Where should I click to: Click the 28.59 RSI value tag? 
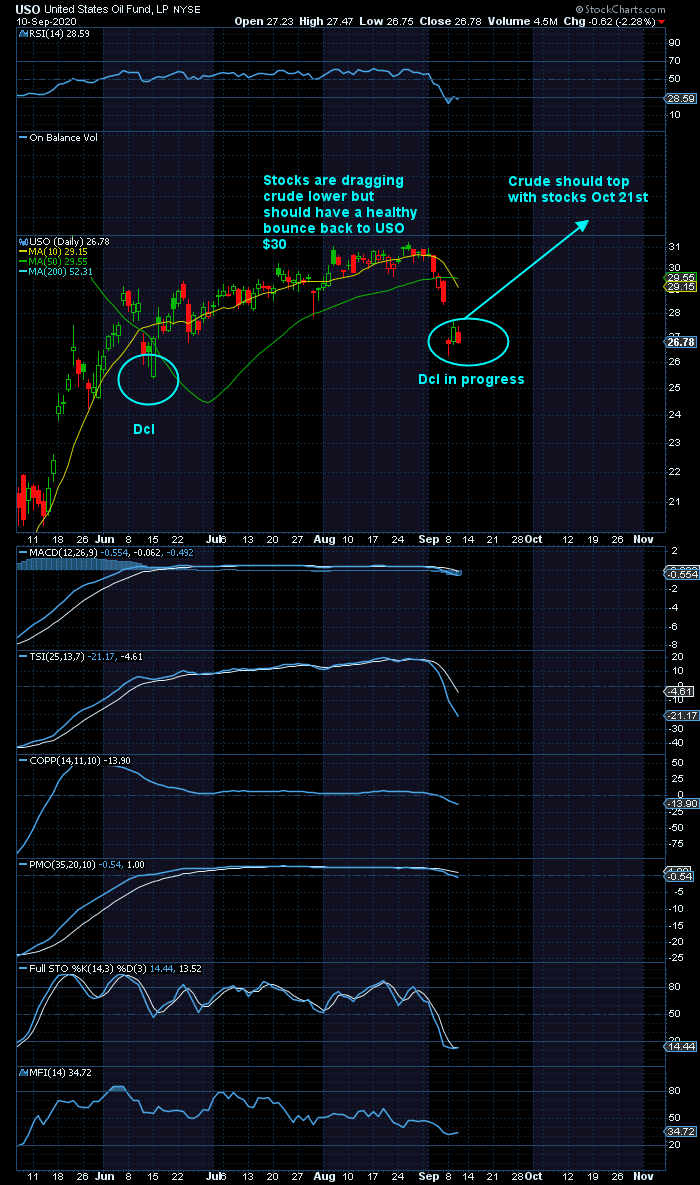click(x=682, y=98)
